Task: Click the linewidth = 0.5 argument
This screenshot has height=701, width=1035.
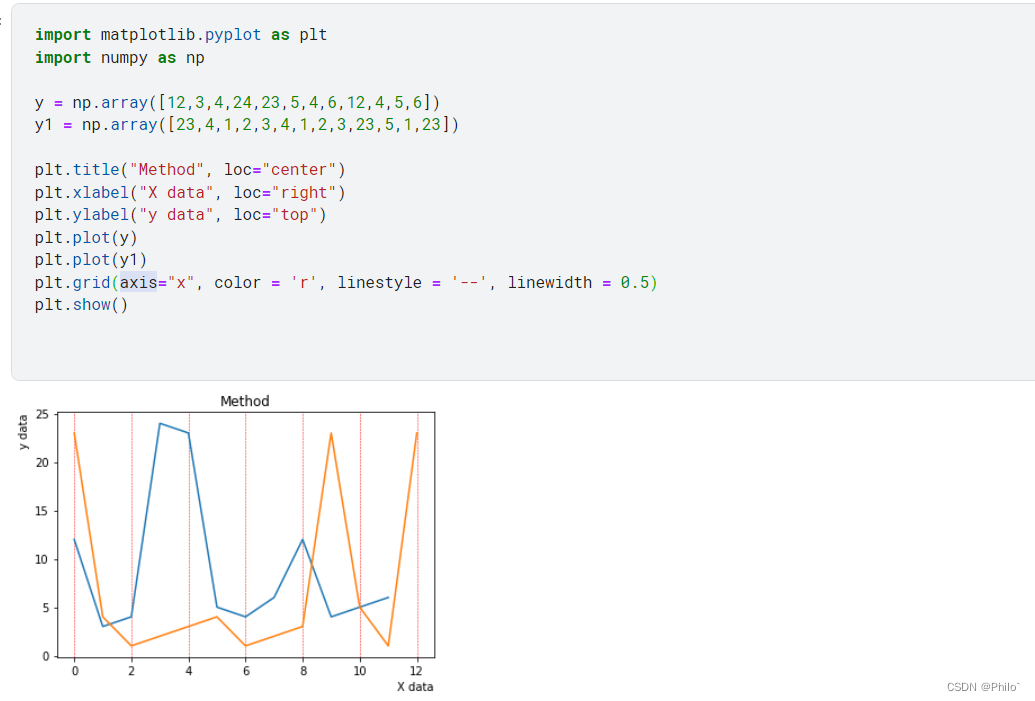Action: click(578, 283)
